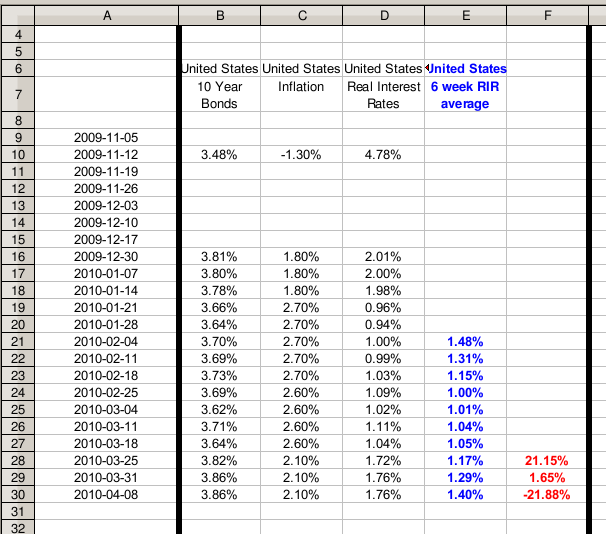Click the real interest rate 1.09%
Viewport: 606px width, 534px height.
point(383,393)
